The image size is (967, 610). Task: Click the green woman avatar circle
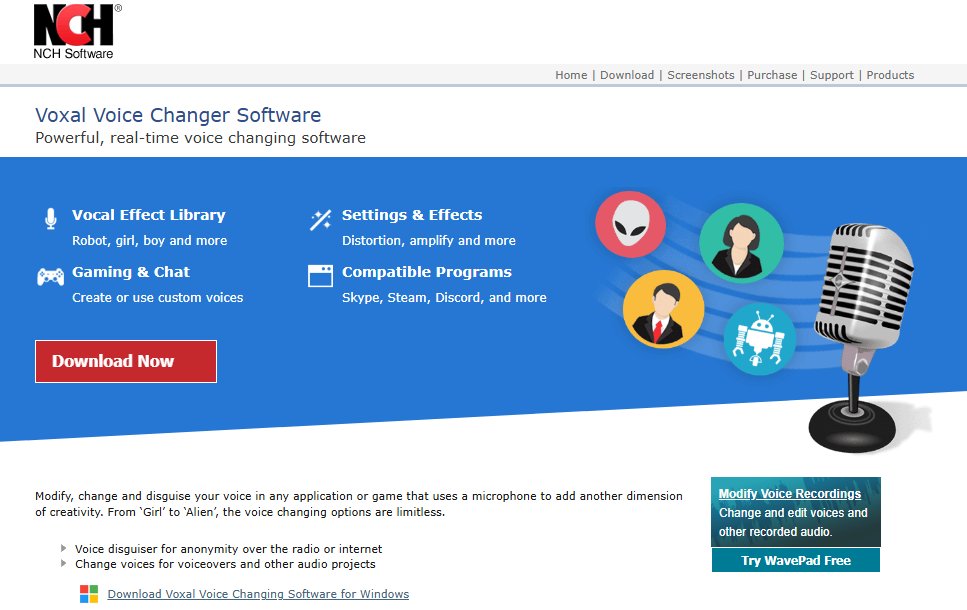pos(741,243)
